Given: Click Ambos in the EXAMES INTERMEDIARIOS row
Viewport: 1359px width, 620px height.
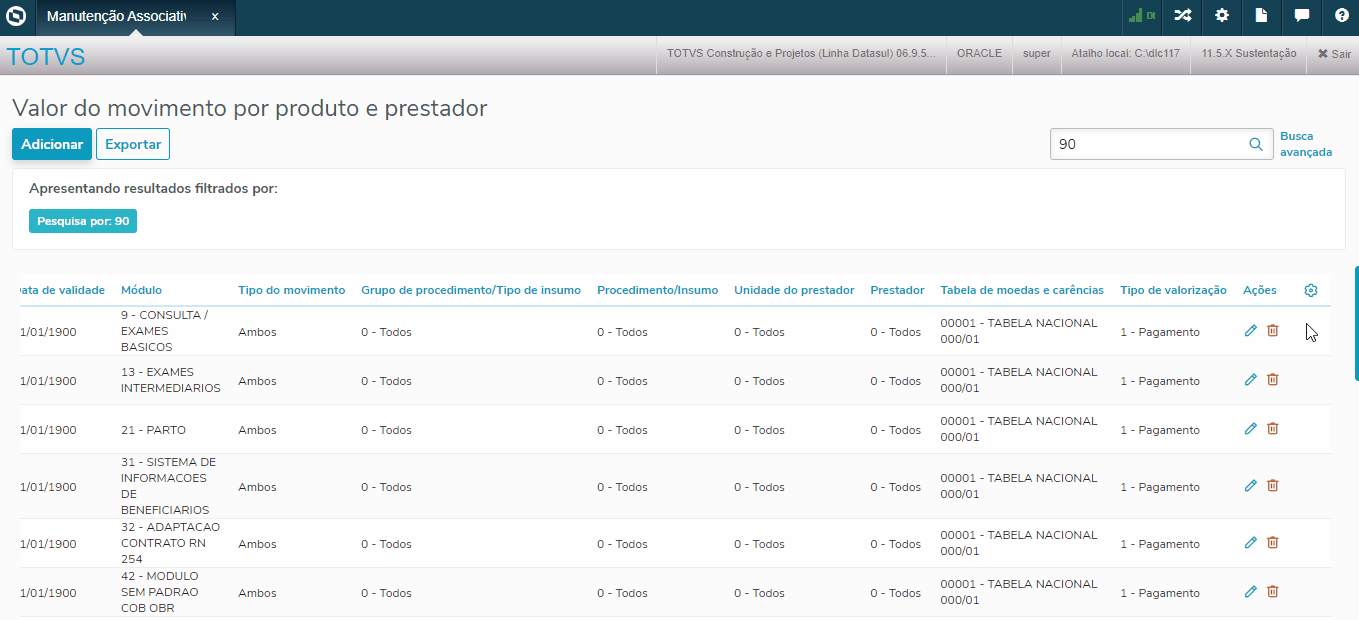Looking at the screenshot, I should point(257,381).
